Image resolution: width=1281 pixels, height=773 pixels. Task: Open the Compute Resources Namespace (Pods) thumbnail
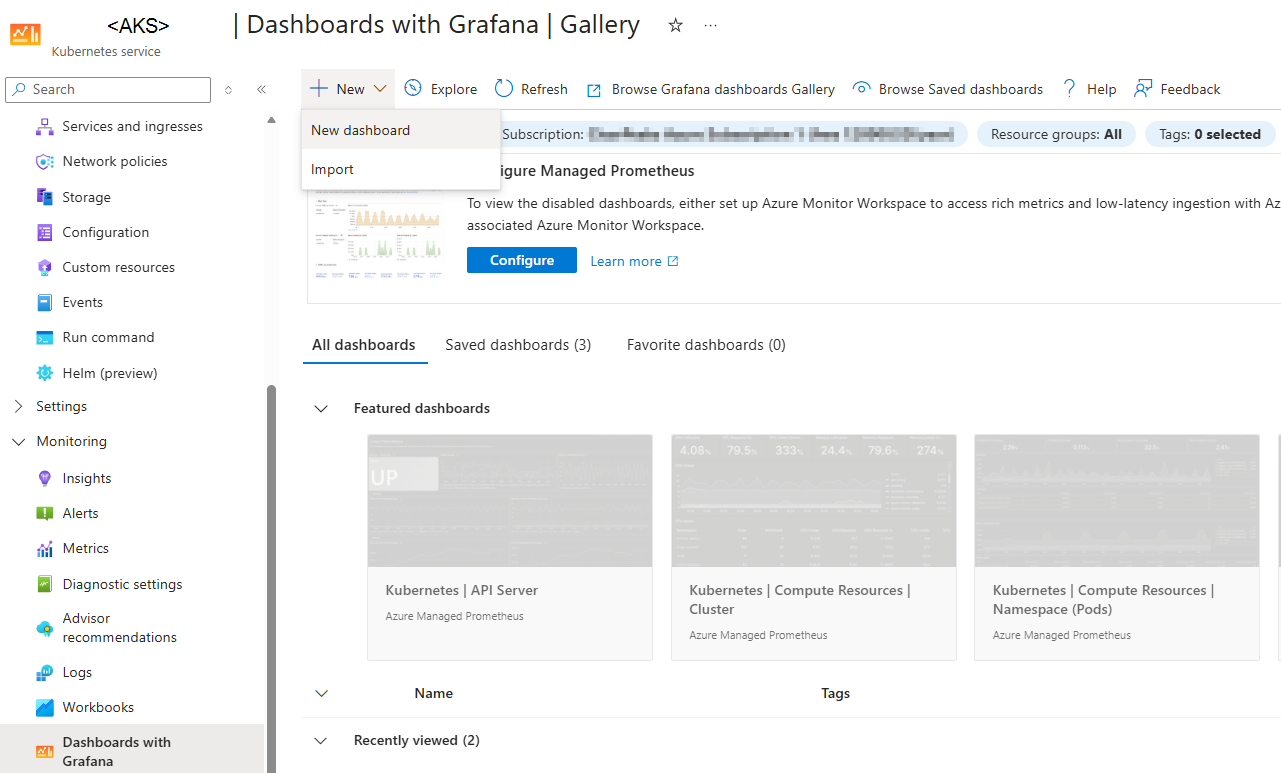pyautogui.click(x=1117, y=501)
